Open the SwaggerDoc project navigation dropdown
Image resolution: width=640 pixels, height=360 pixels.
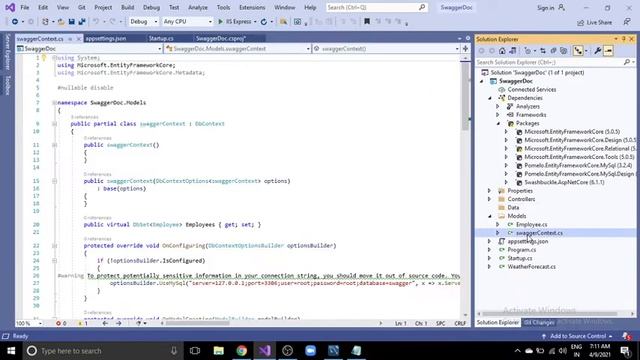89,49
